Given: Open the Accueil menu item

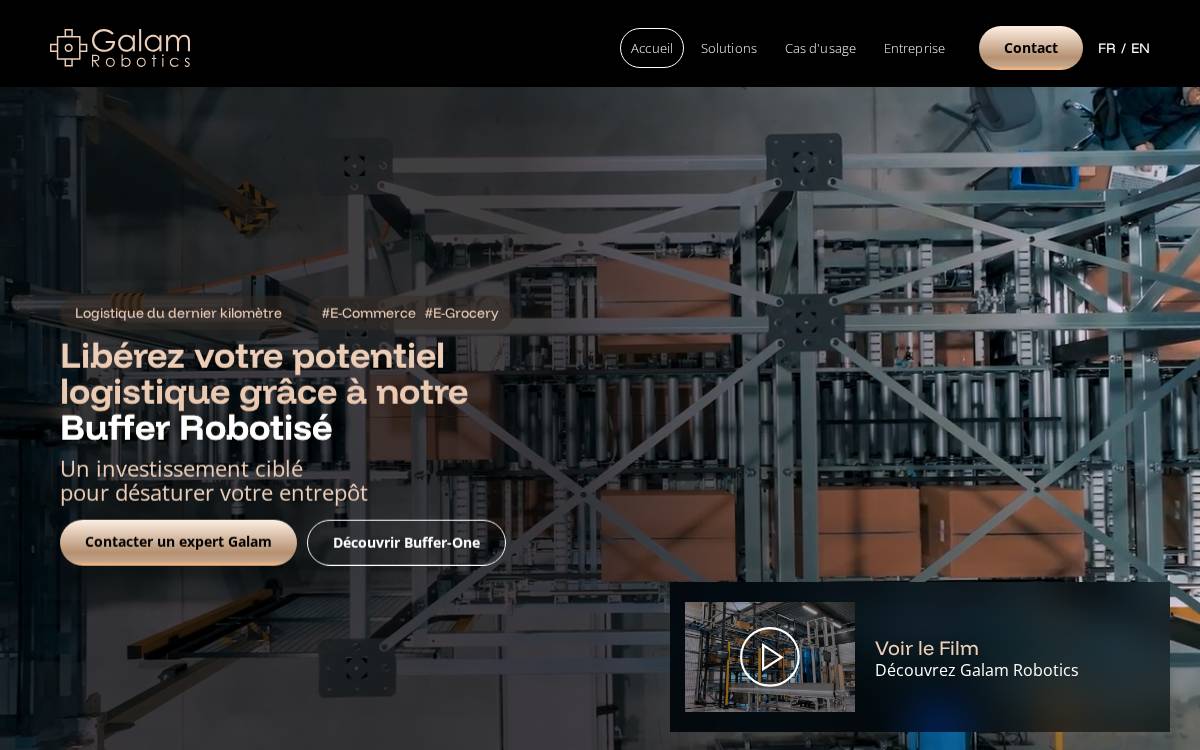Looking at the screenshot, I should pyautogui.click(x=652, y=48).
